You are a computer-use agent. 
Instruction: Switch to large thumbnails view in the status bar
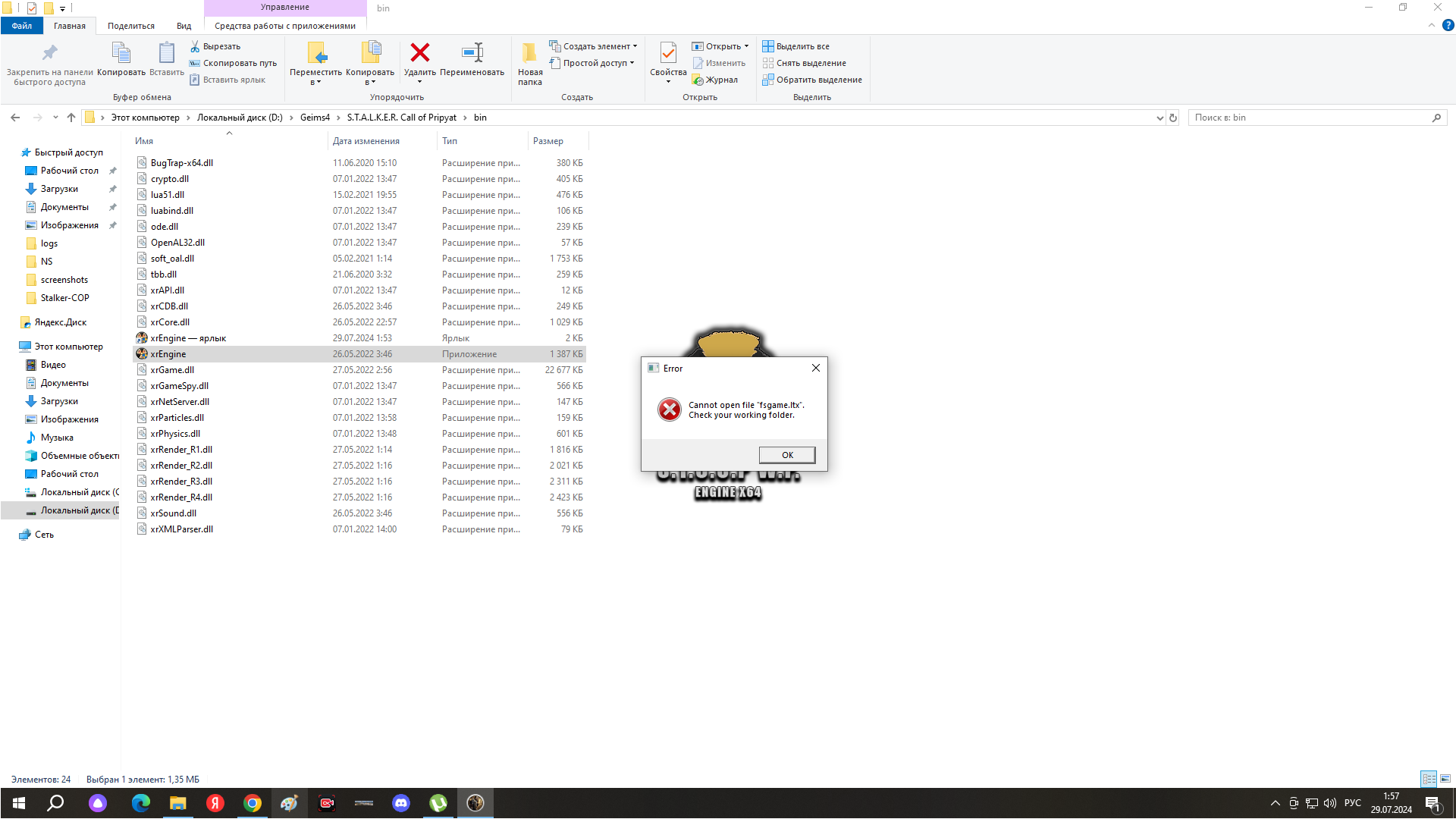tap(1445, 779)
